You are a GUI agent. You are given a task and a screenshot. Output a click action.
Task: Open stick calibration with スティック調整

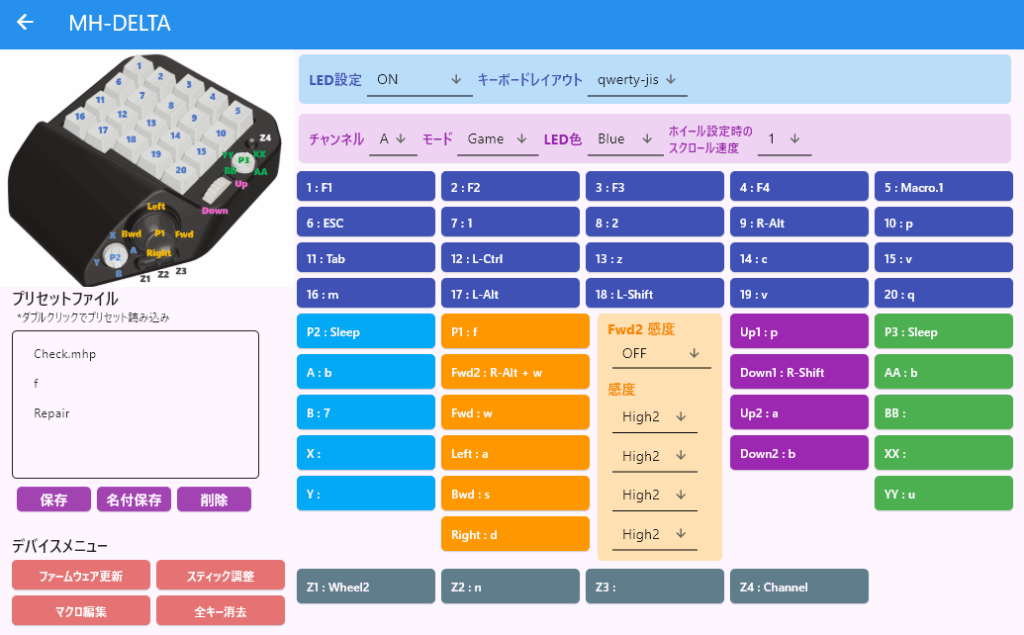click(x=220, y=575)
